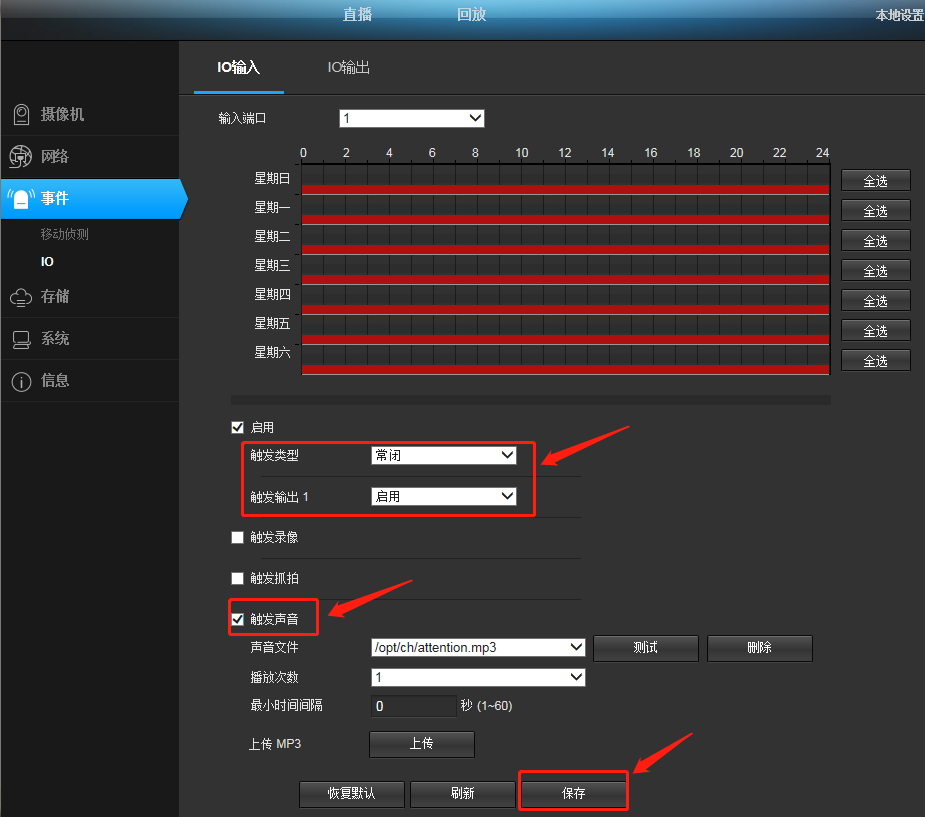Expand the 声音文件 attention.mp3 dropdown
The image size is (925, 817).
click(x=477, y=648)
